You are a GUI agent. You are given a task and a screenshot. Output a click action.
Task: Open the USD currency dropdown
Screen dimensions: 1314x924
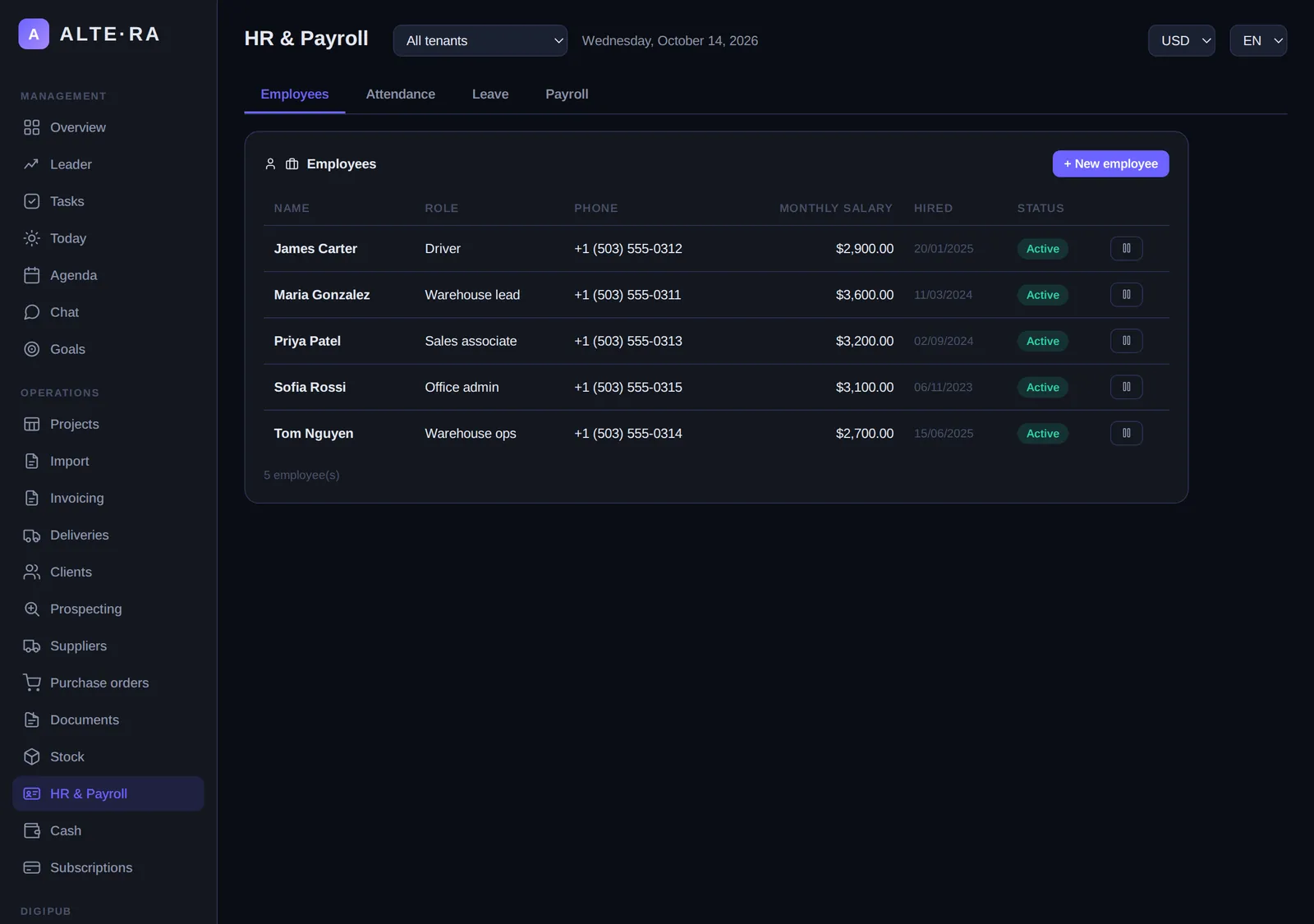click(1181, 40)
